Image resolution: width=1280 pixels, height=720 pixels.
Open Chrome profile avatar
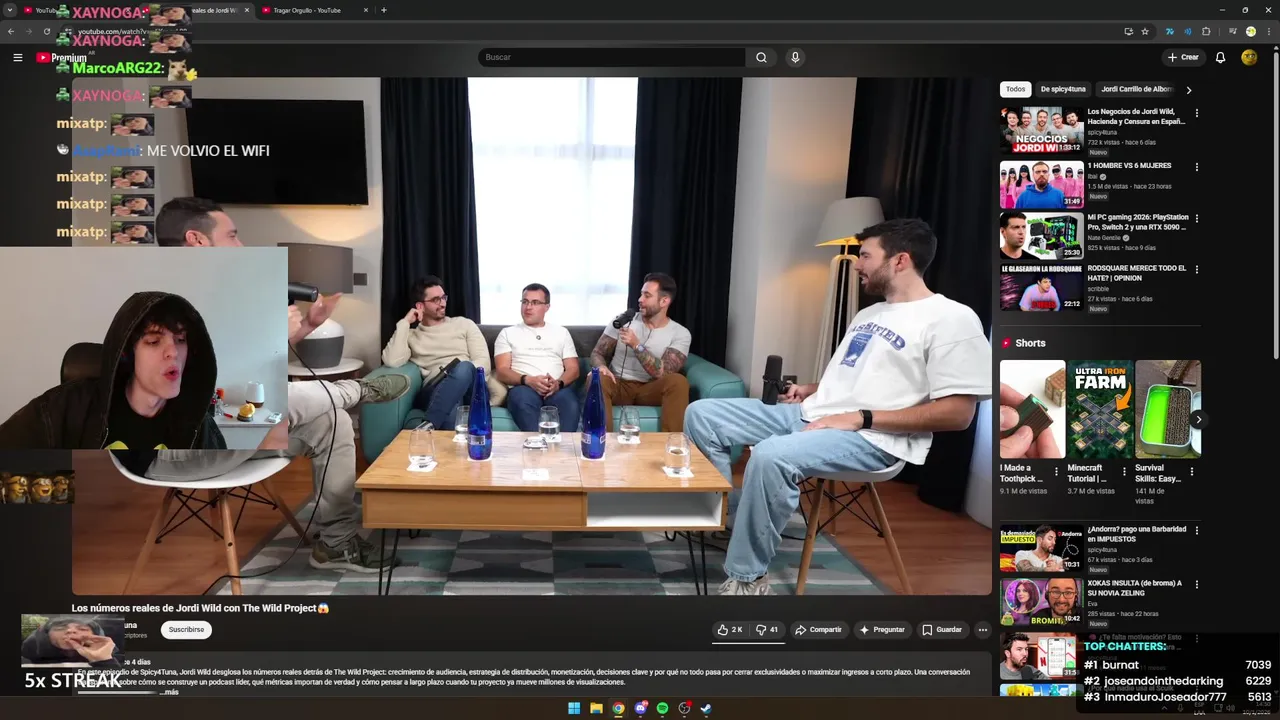[1250, 31]
